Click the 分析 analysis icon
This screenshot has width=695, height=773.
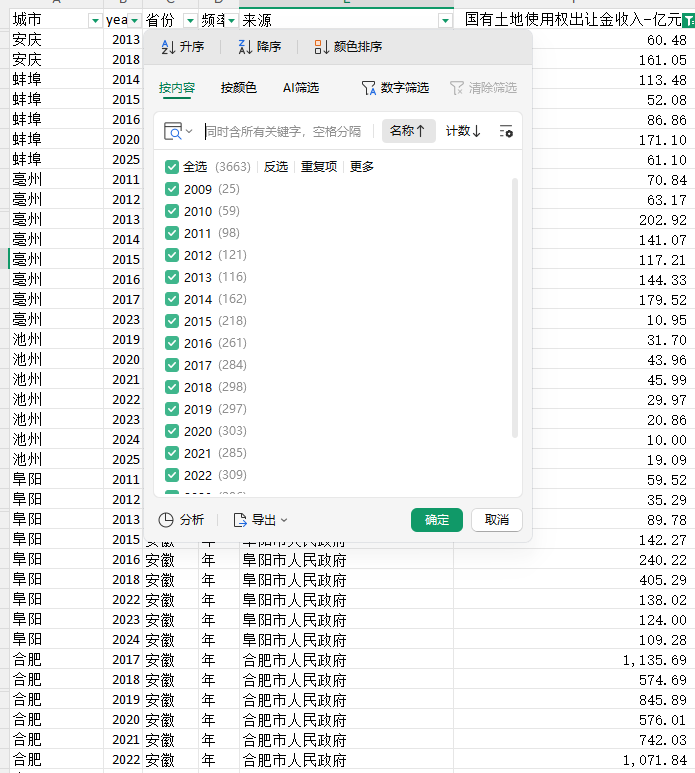tap(166, 520)
